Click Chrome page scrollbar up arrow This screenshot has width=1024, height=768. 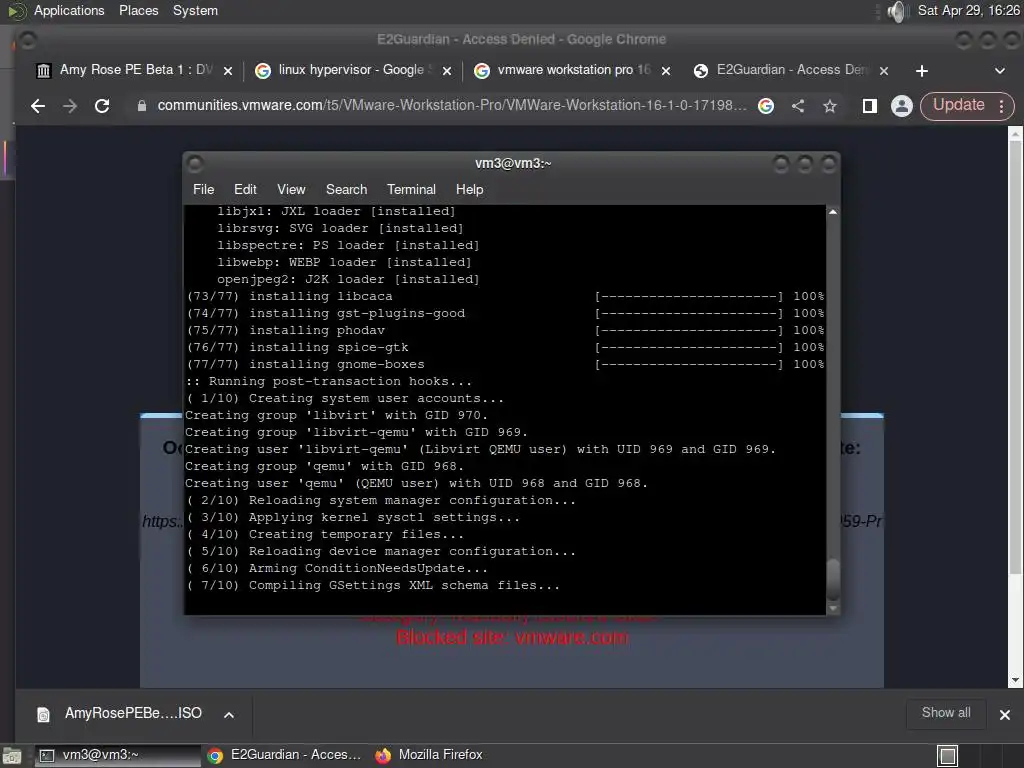(x=1015, y=134)
